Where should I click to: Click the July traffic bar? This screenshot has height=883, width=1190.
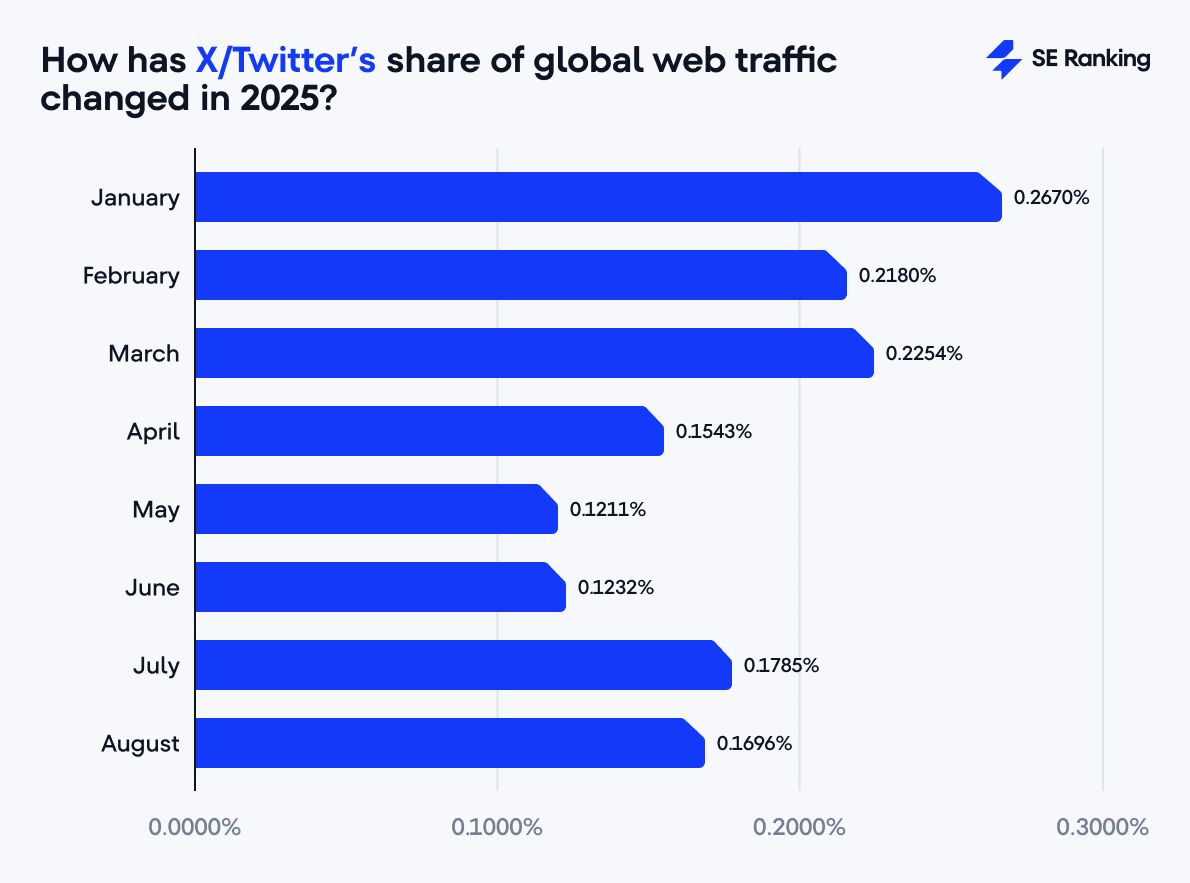463,665
